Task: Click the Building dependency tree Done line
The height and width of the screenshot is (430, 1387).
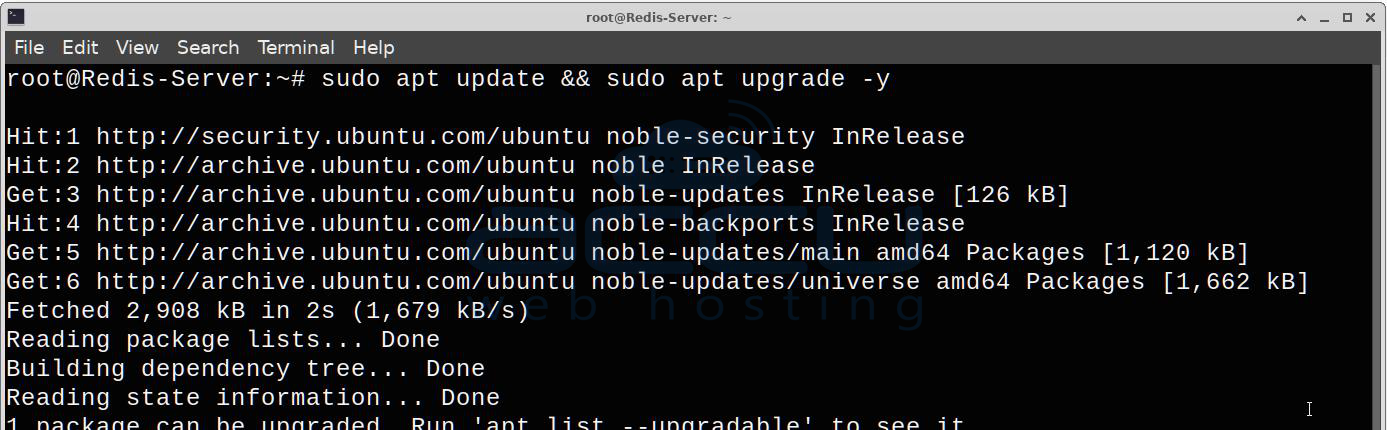Action: (245, 369)
